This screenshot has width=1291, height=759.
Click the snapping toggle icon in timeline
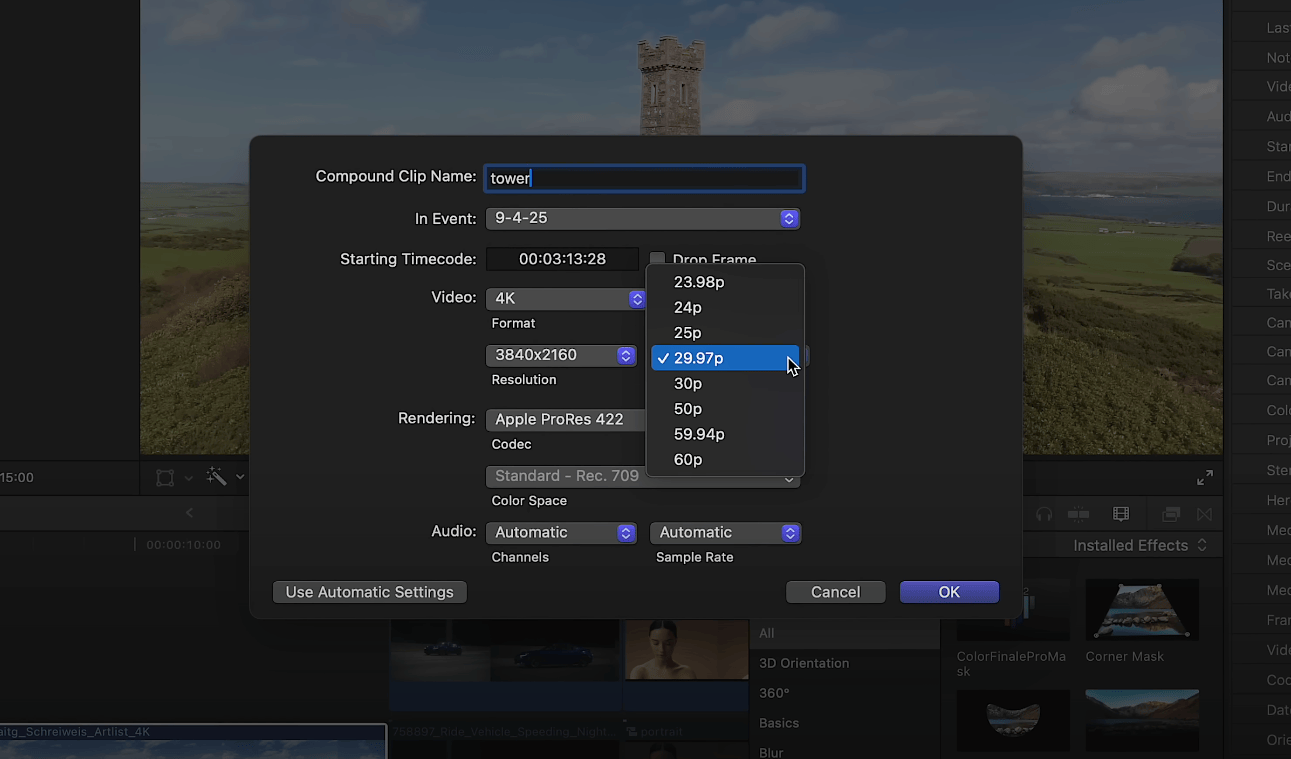click(x=1078, y=514)
